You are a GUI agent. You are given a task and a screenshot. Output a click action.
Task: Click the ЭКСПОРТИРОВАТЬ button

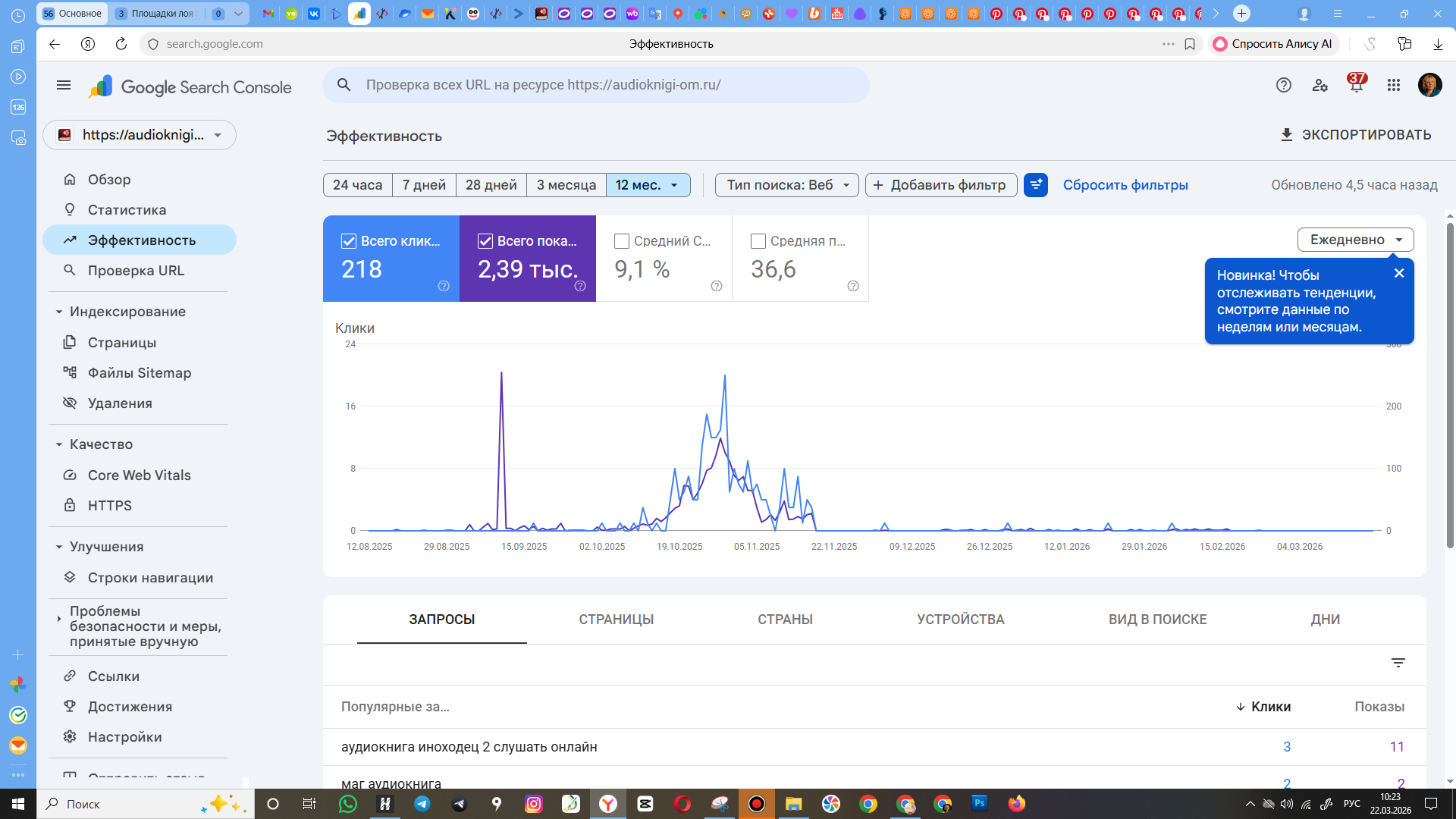(x=1354, y=135)
